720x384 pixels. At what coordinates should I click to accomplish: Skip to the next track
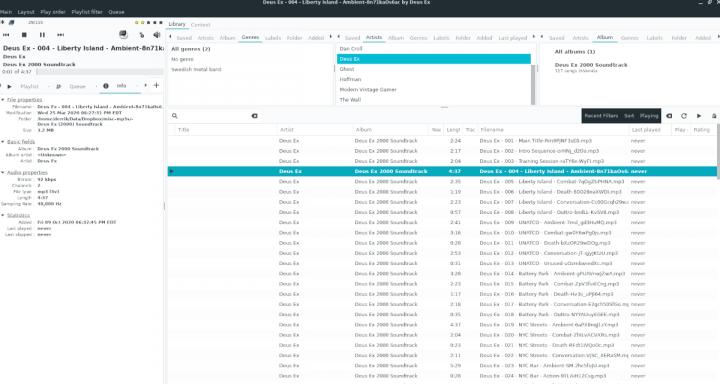pyautogui.click(x=60, y=35)
